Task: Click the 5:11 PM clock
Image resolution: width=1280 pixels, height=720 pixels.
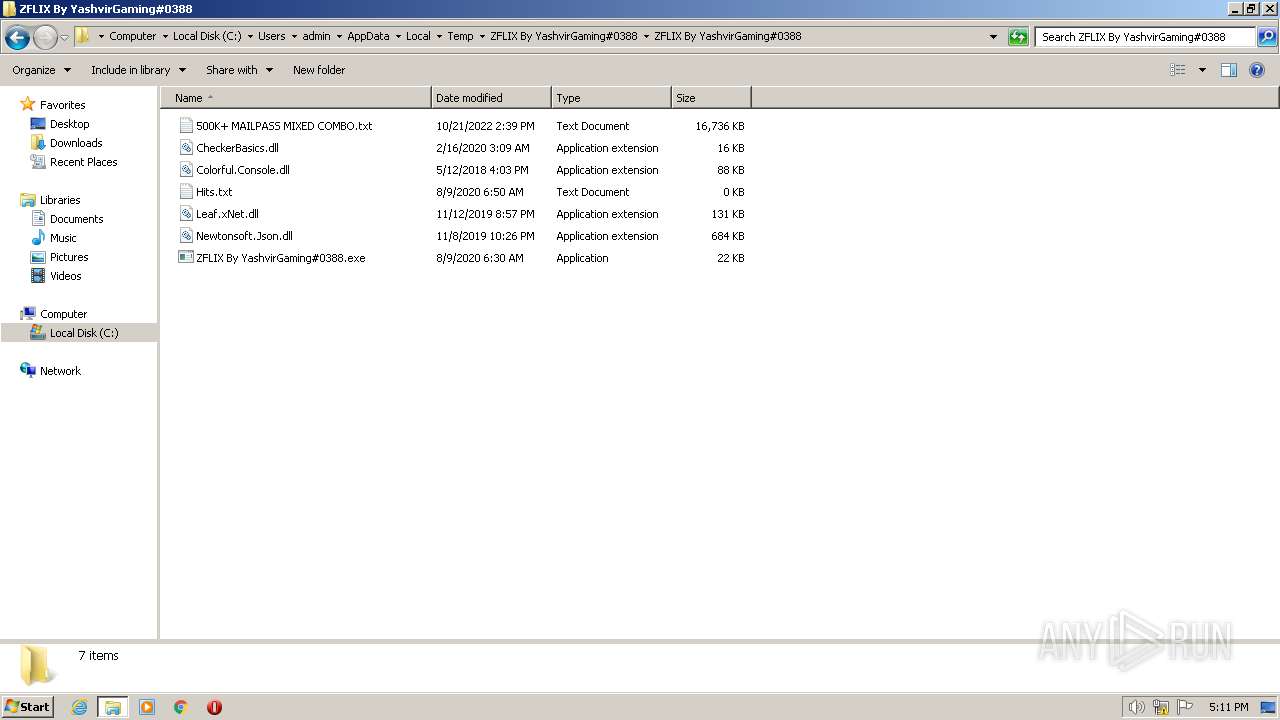Action: point(1228,707)
